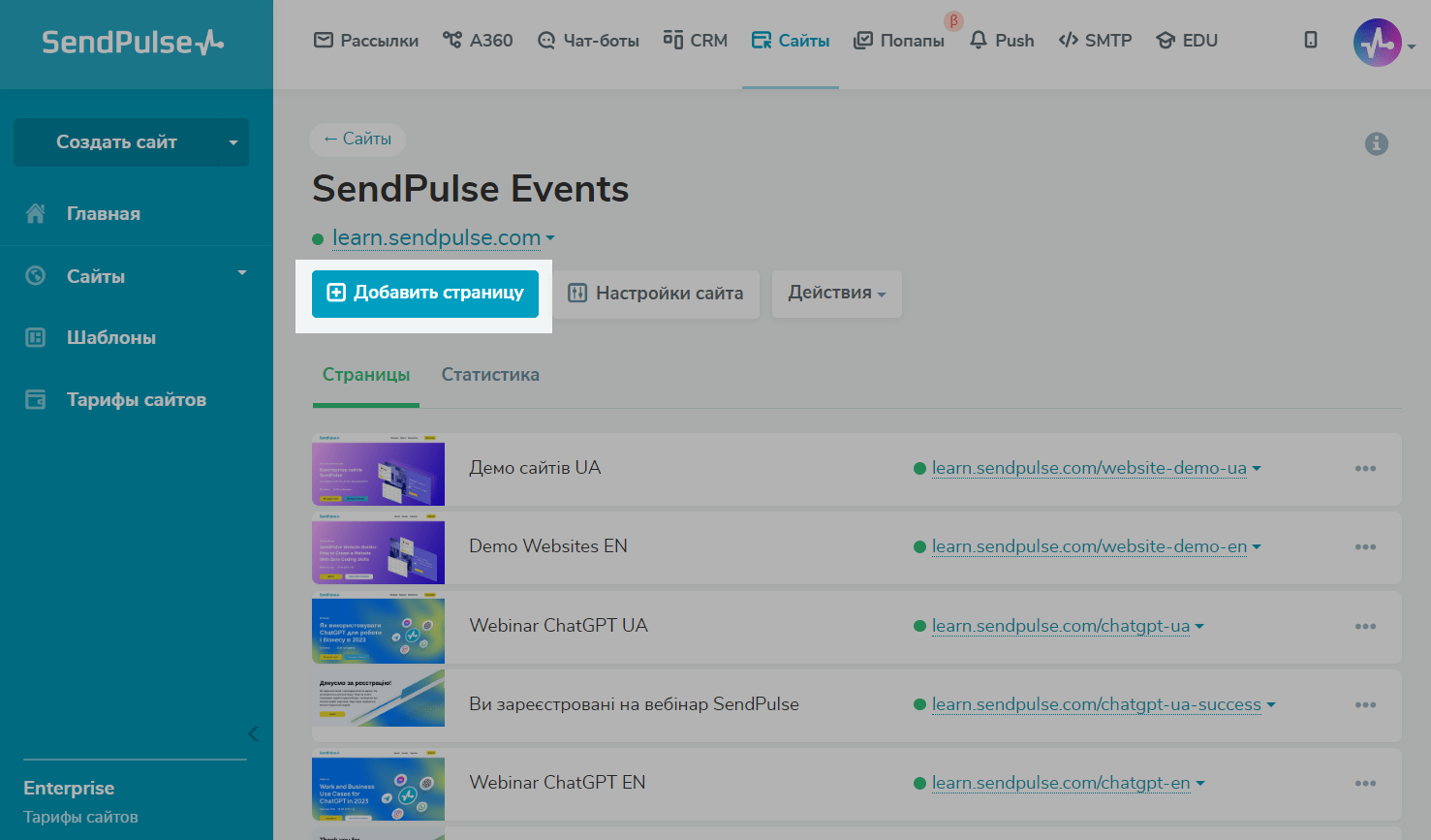Open the Демо сайтів UA page thumbnail
The height and width of the screenshot is (840, 1431).
coord(378,470)
